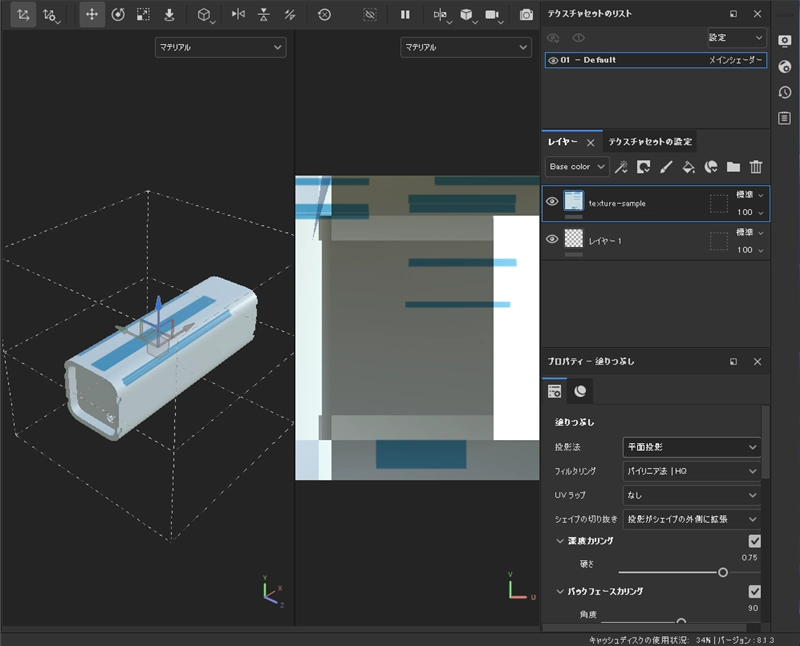Open the viewport display cube menu
The image size is (800, 646).
[467, 15]
